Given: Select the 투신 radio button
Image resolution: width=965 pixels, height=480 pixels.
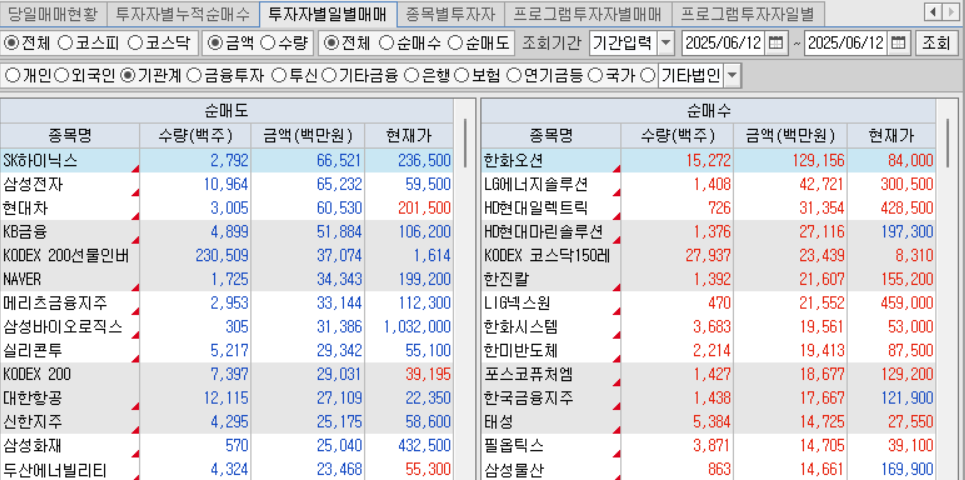Looking at the screenshot, I should [278, 76].
